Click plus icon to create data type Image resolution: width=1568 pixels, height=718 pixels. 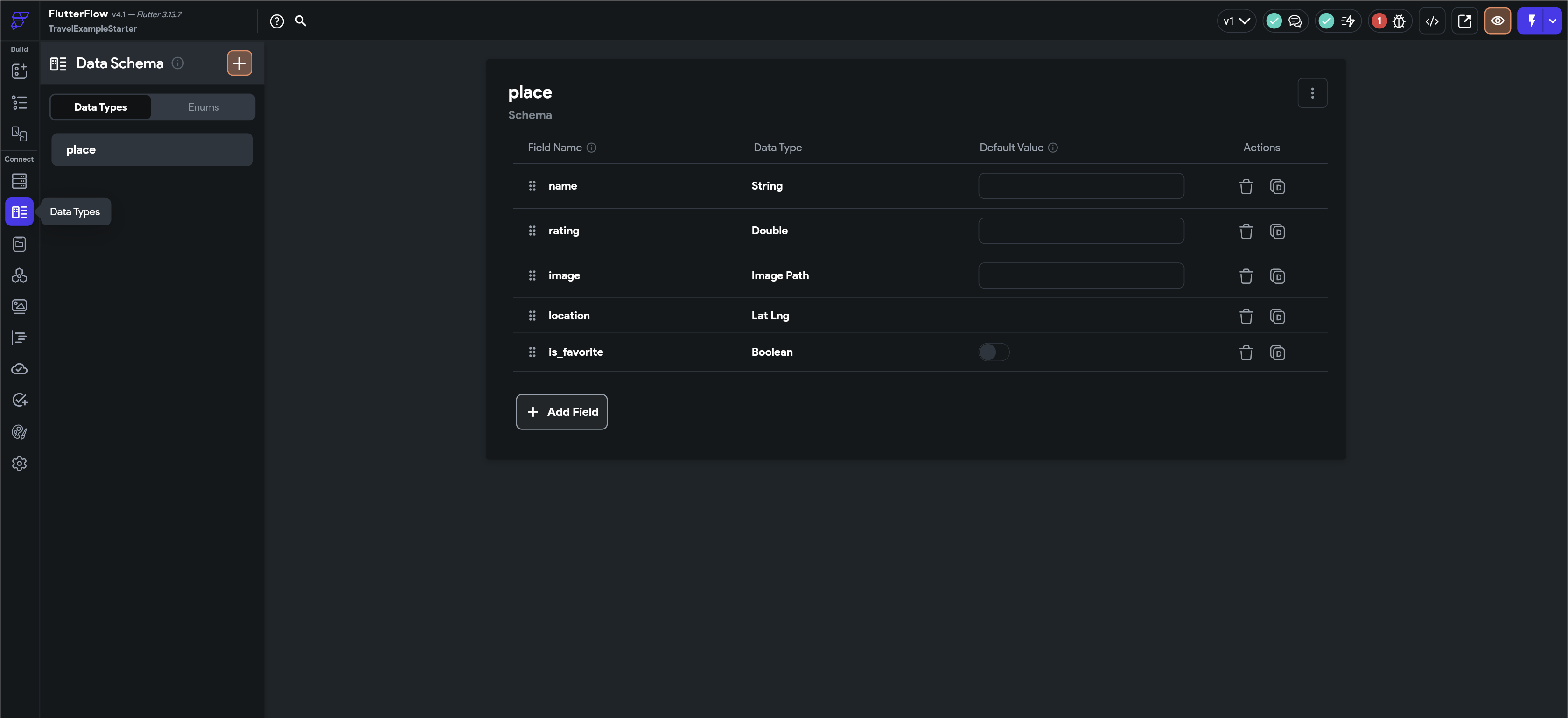coord(239,63)
